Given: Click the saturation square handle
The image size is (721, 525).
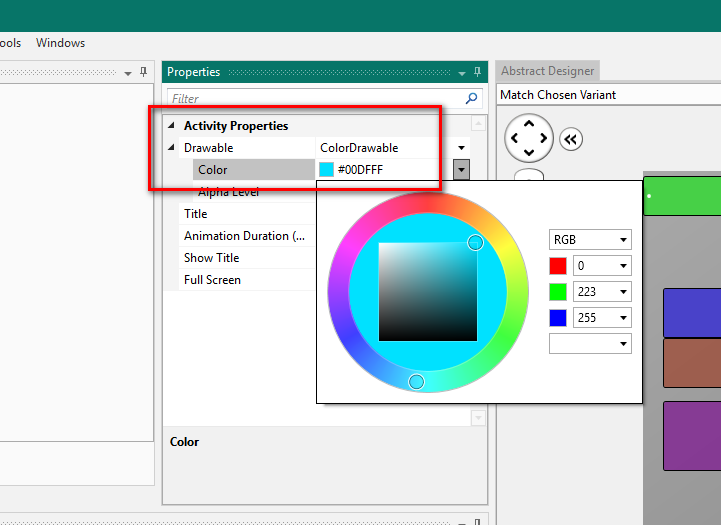Looking at the screenshot, I should [x=475, y=242].
